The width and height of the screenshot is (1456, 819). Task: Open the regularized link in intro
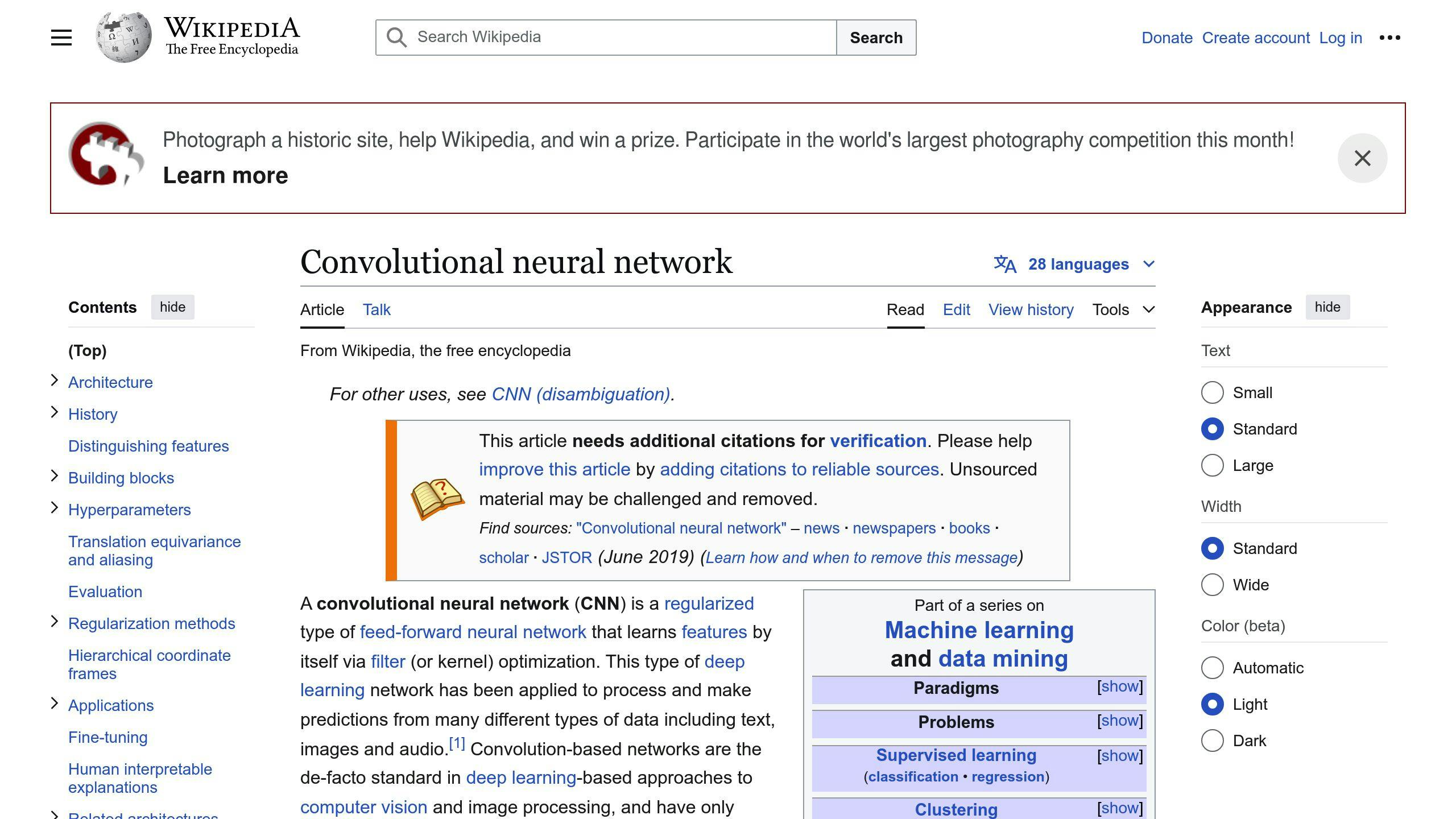pos(709,603)
